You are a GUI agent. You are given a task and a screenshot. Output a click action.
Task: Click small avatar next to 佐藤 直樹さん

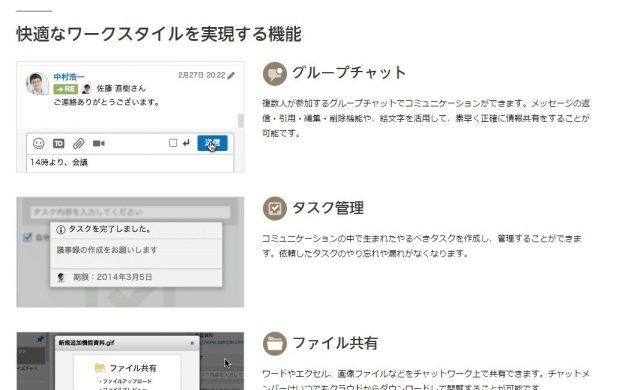click(86, 89)
